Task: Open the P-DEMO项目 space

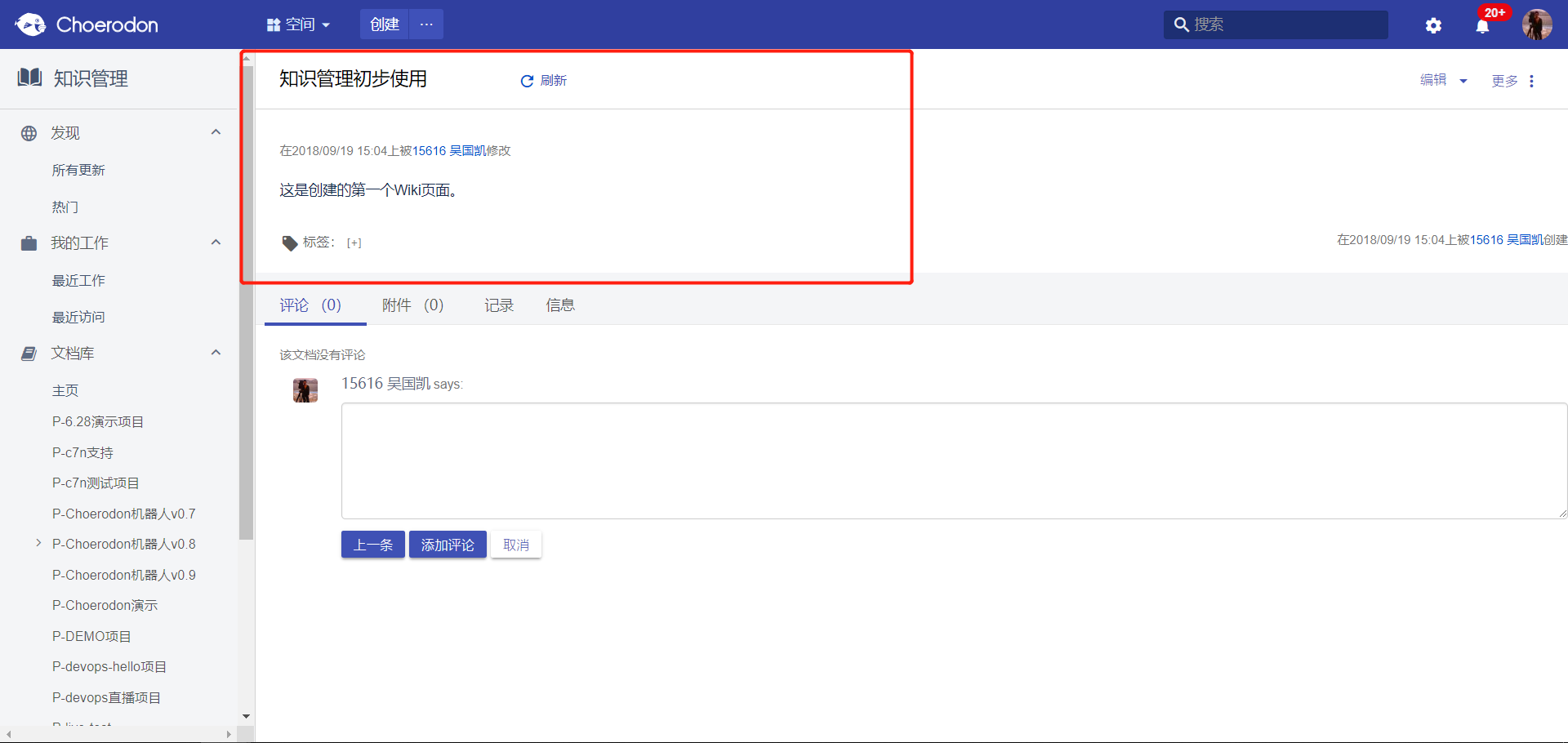Action: click(x=91, y=636)
